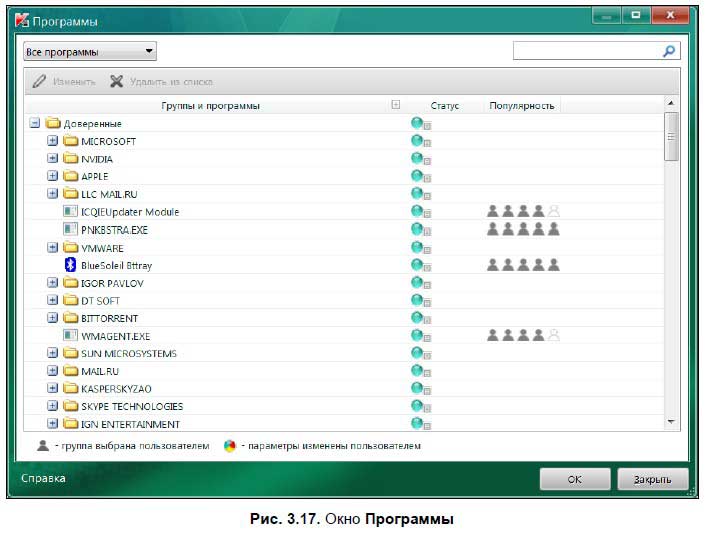Click popularity rating of BlueSoleil Bttray
Image resolution: width=705 pixels, height=533 pixels.
(523, 265)
